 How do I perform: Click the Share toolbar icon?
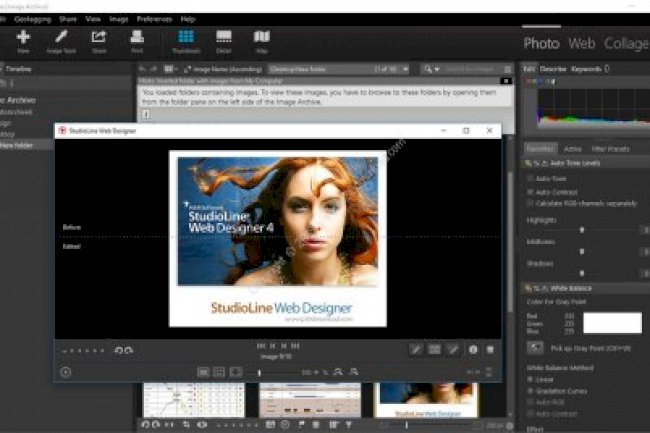[x=99, y=37]
